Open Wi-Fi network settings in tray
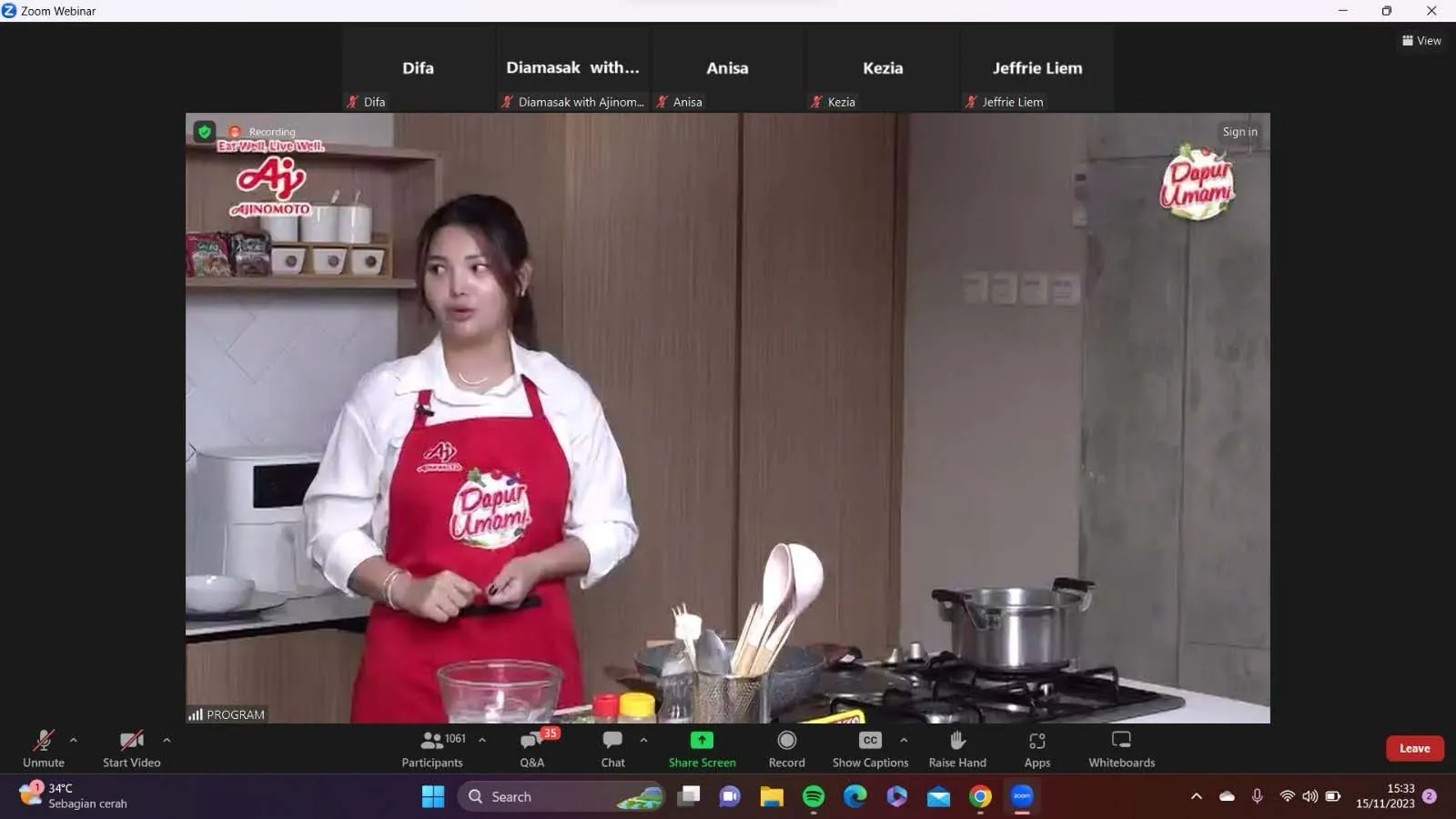This screenshot has height=819, width=1456. pyautogui.click(x=1287, y=796)
